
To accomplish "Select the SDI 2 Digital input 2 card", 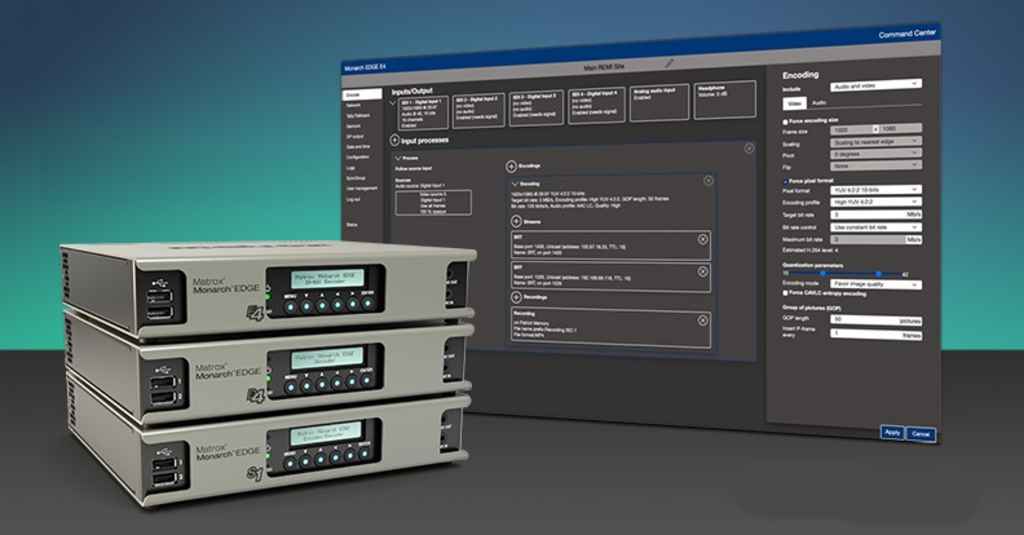I will pos(479,110).
